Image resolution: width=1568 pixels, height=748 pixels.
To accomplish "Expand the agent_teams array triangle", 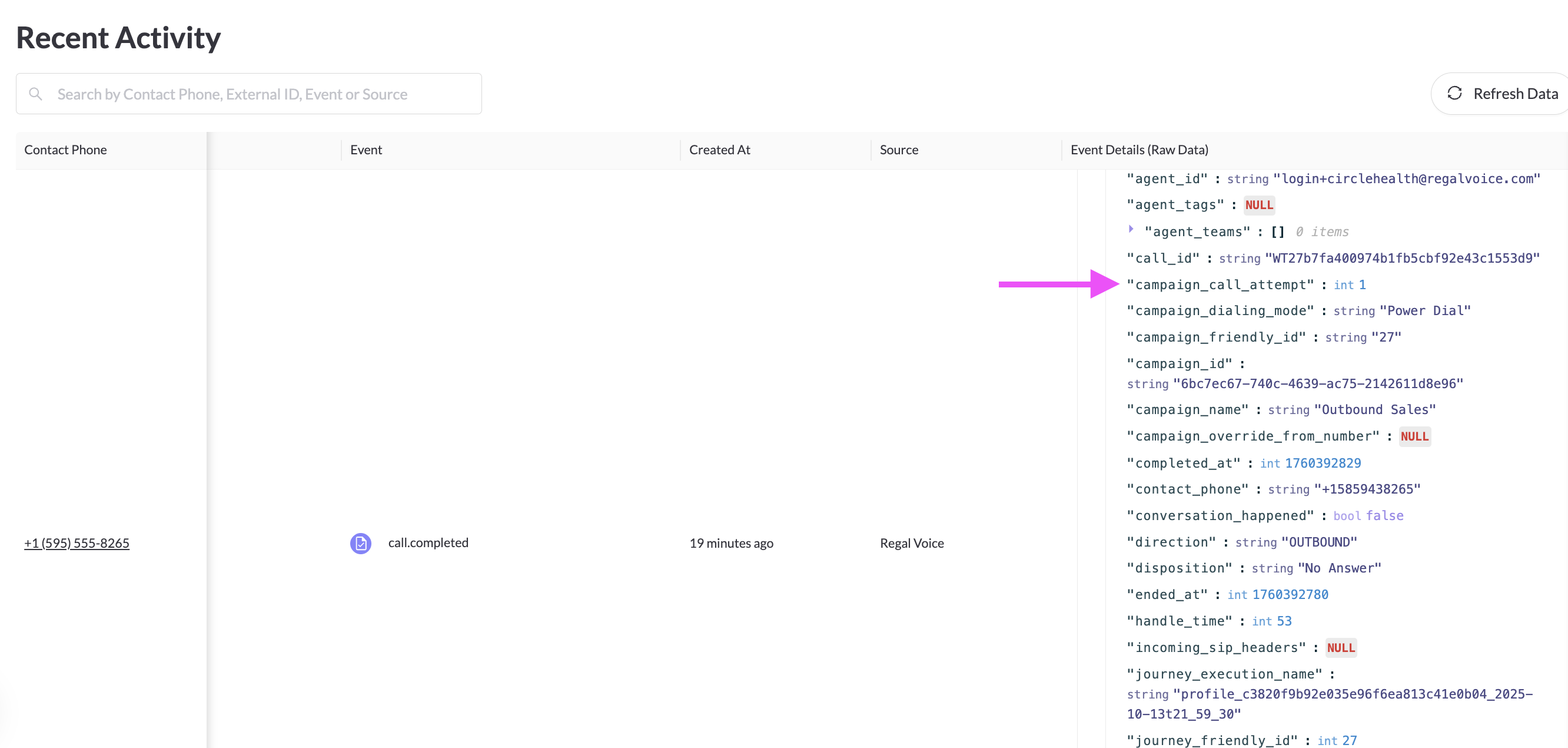I will click(1131, 230).
